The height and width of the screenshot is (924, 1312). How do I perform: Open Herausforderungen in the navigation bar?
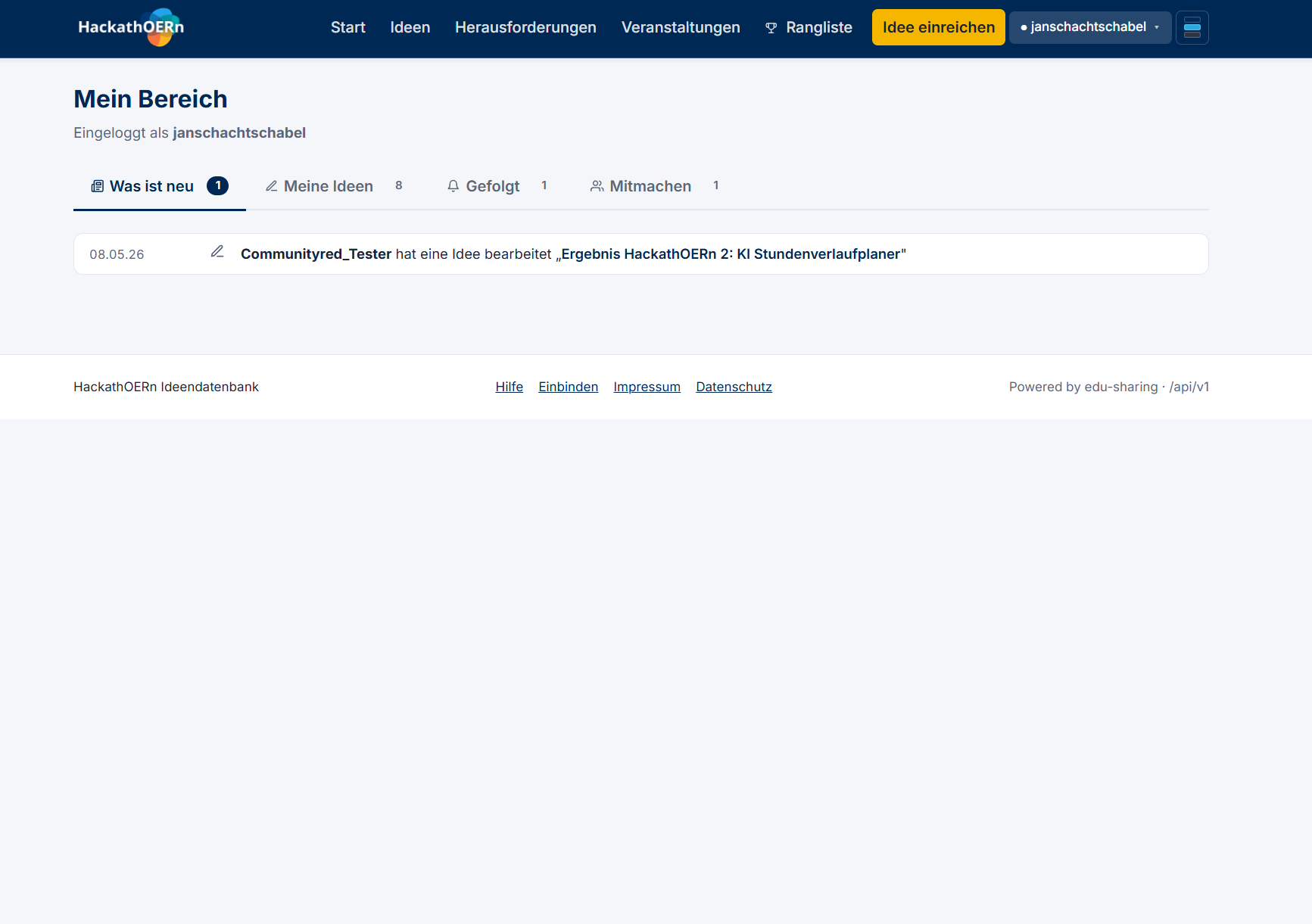pos(525,27)
